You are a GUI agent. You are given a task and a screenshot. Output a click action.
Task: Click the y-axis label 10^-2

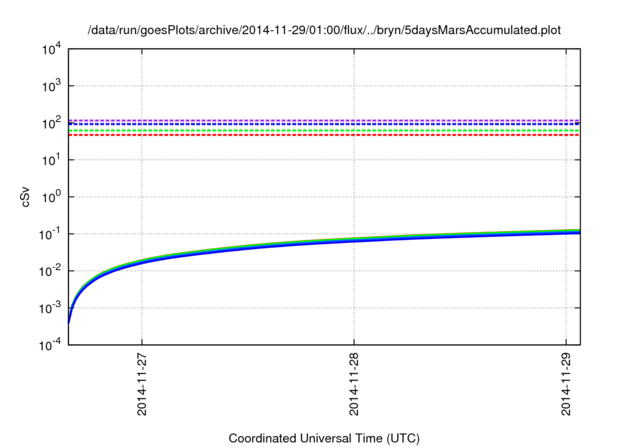point(50,271)
